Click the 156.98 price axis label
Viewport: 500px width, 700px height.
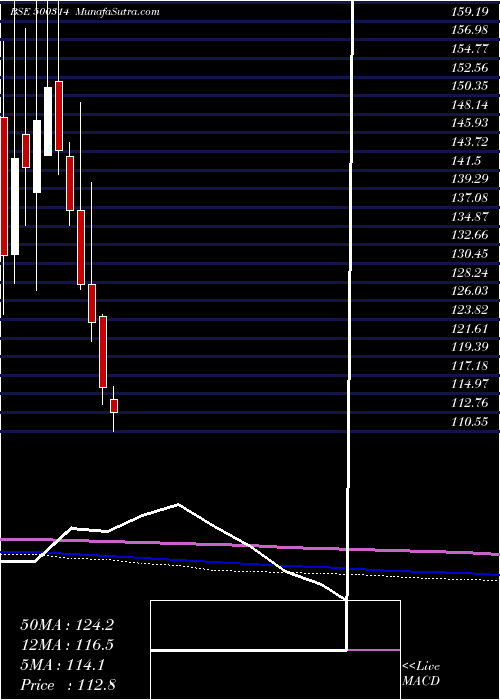point(471,30)
